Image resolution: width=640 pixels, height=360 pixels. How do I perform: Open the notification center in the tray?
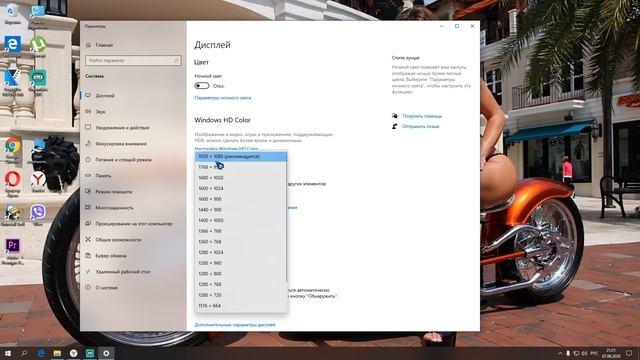629,353
